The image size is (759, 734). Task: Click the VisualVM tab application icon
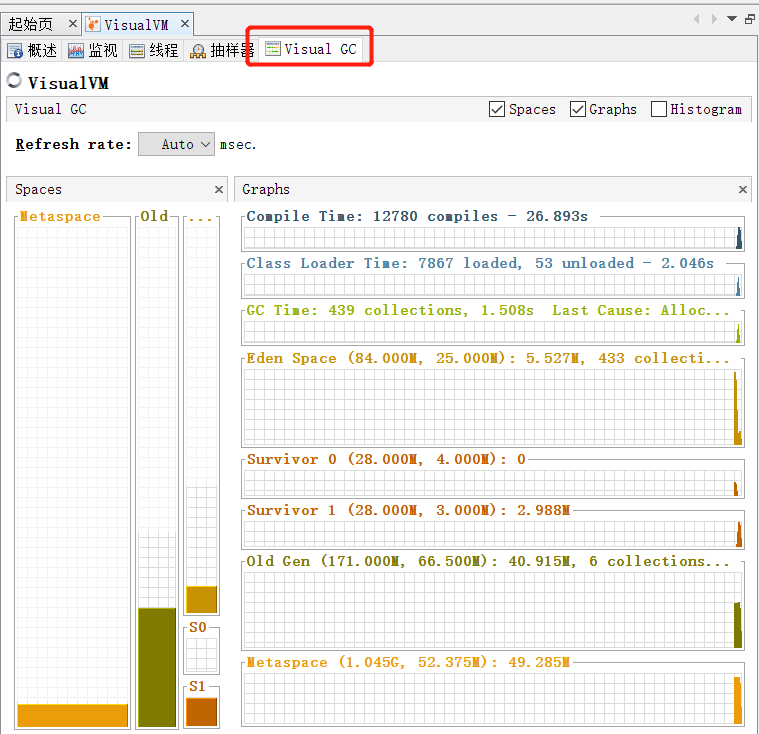point(93,24)
